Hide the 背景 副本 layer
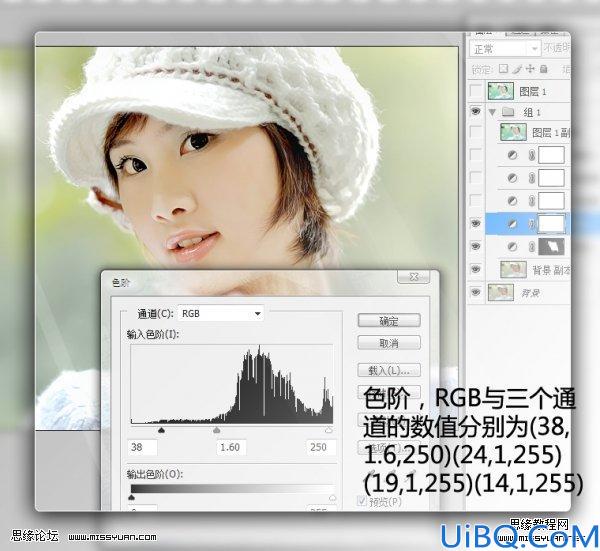The height and width of the screenshot is (551, 600). tap(476, 269)
